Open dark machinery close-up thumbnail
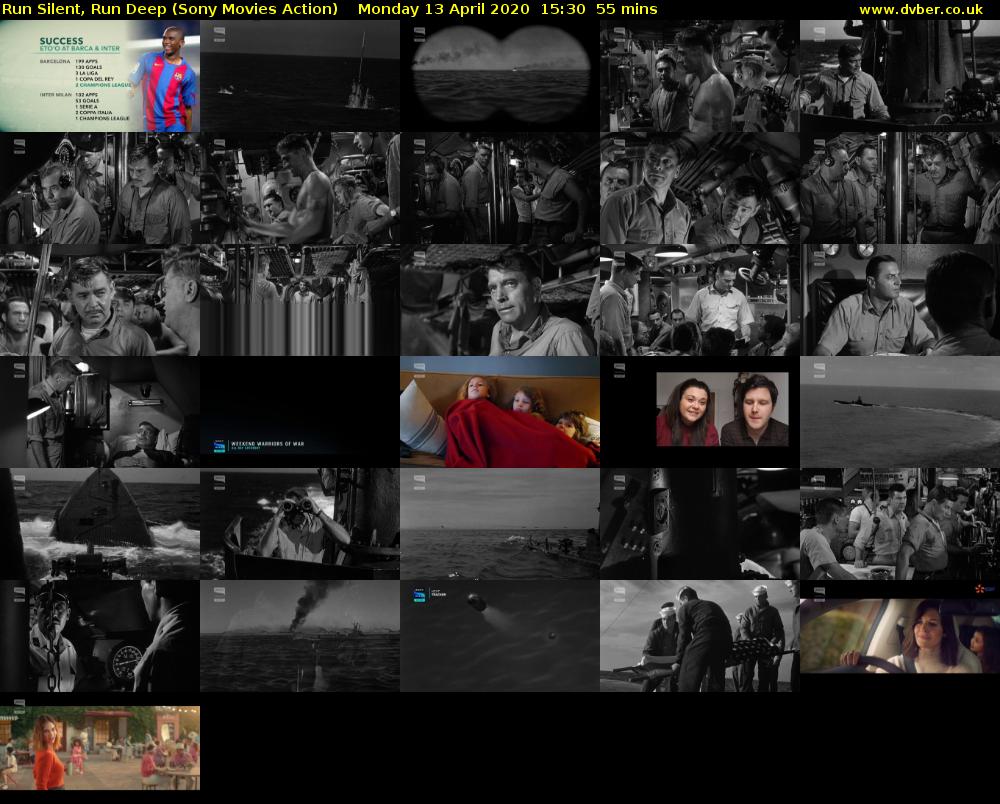 tap(700, 524)
